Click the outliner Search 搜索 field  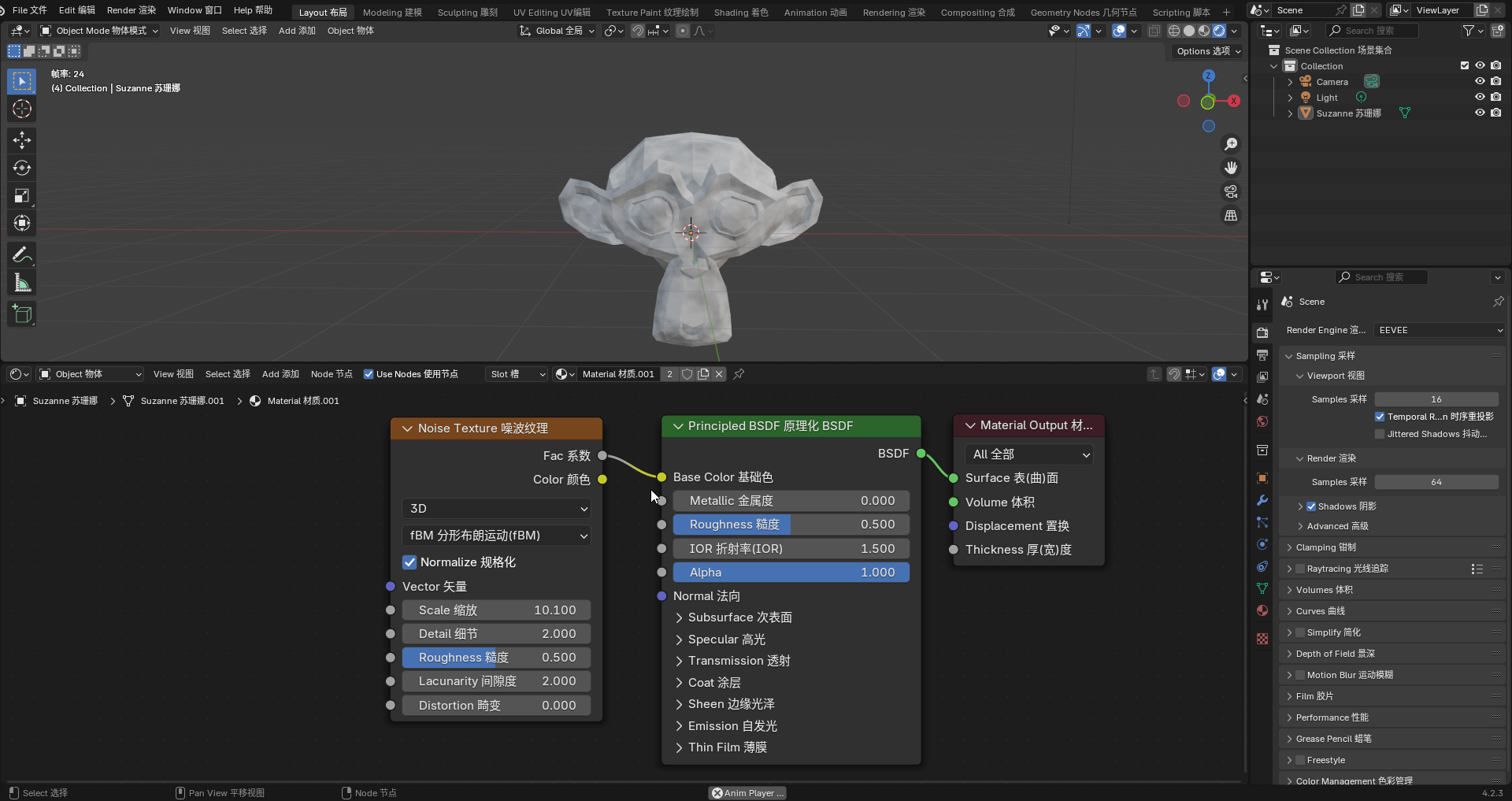(x=1373, y=31)
